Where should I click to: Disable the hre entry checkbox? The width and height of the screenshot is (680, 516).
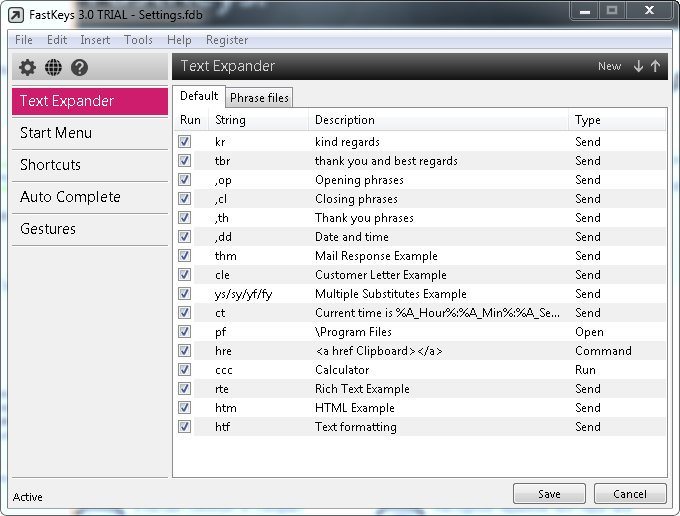pos(184,350)
